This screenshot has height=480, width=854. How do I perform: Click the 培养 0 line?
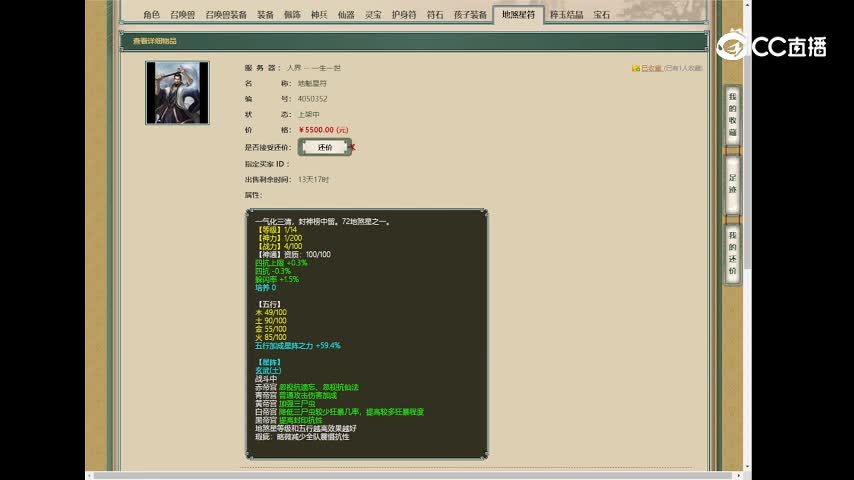tap(265, 287)
